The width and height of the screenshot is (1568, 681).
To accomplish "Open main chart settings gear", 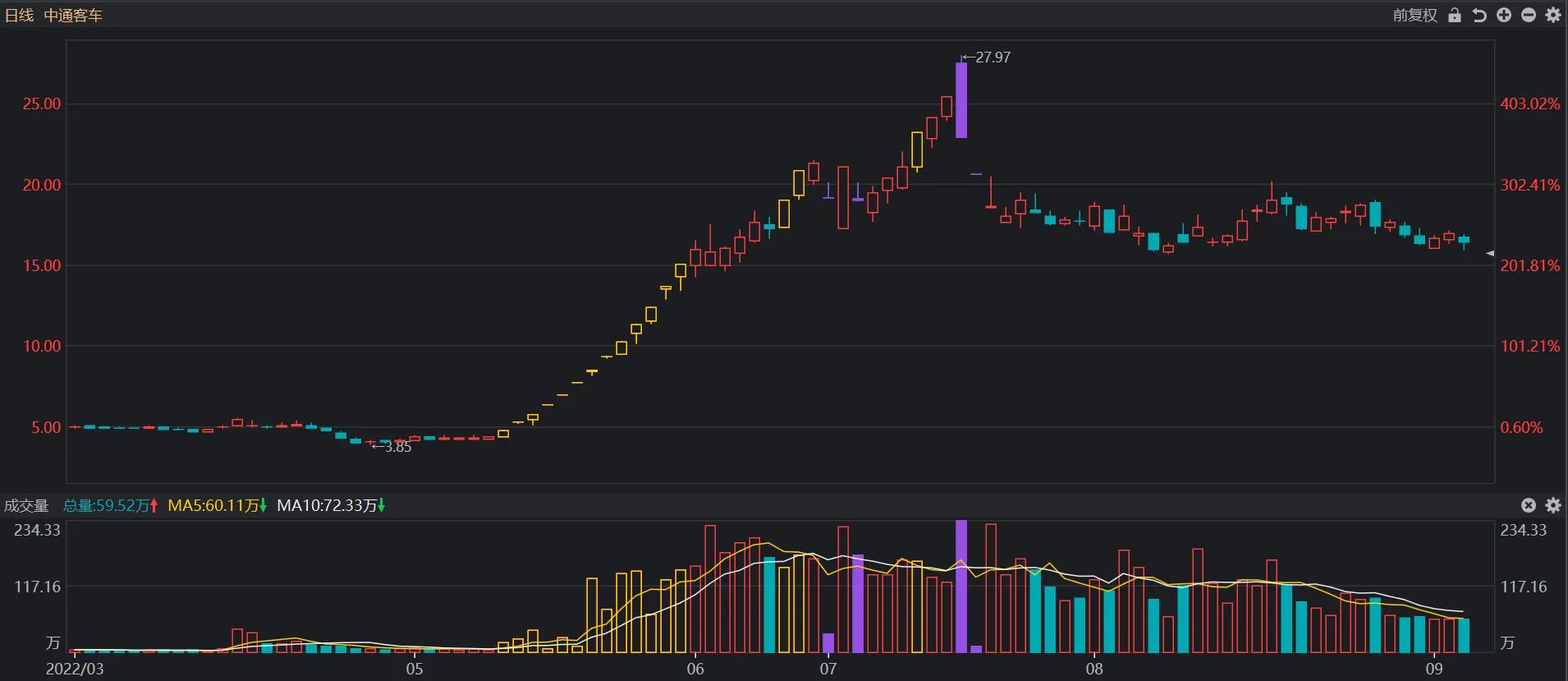I will point(1553,16).
